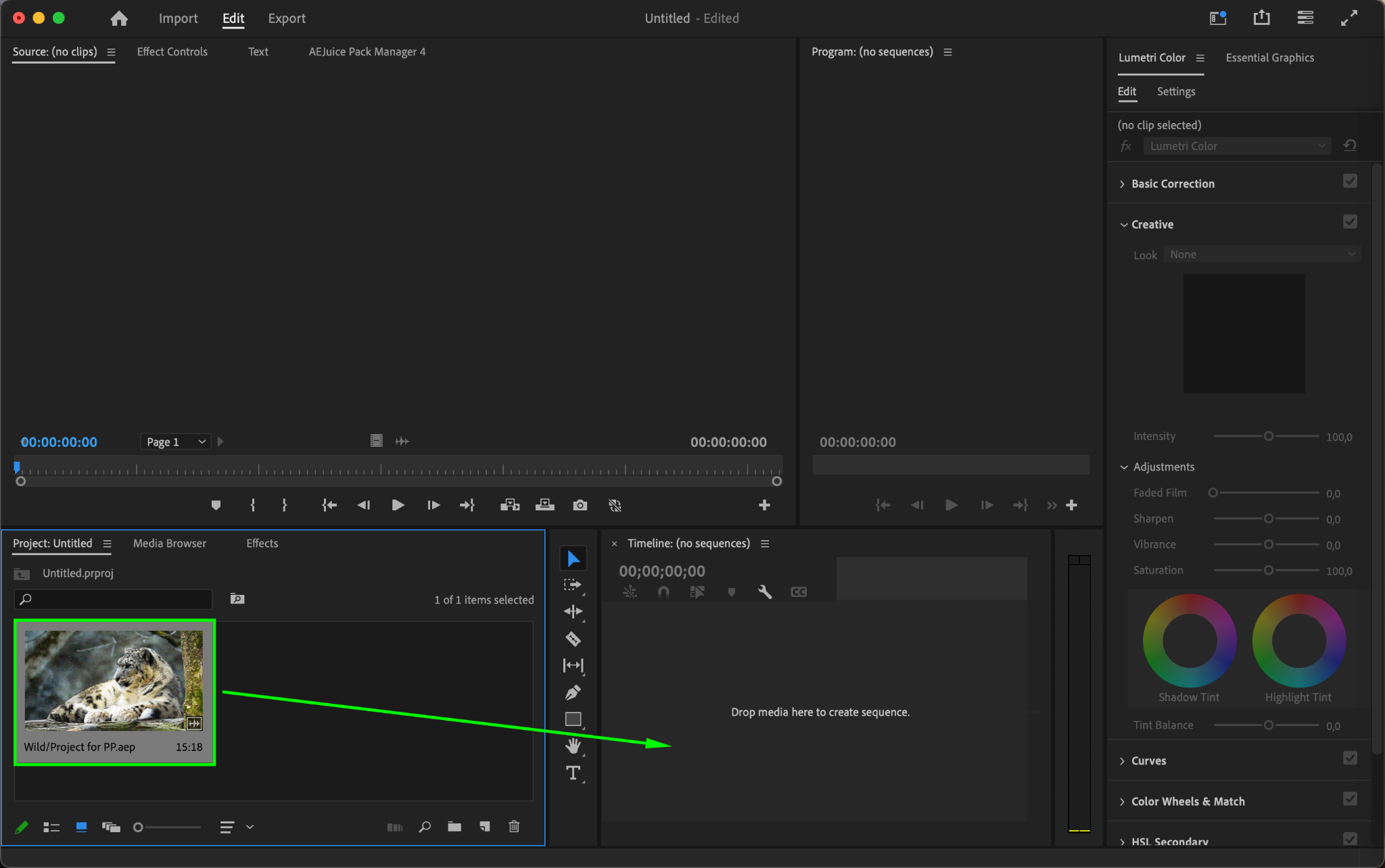Toggle Basic Correction checkbox
This screenshot has height=868, width=1385.
pos(1349,181)
